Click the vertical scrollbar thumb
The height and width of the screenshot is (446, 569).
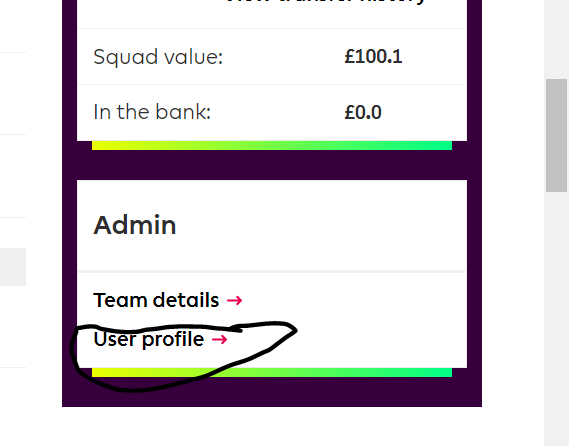pos(556,135)
